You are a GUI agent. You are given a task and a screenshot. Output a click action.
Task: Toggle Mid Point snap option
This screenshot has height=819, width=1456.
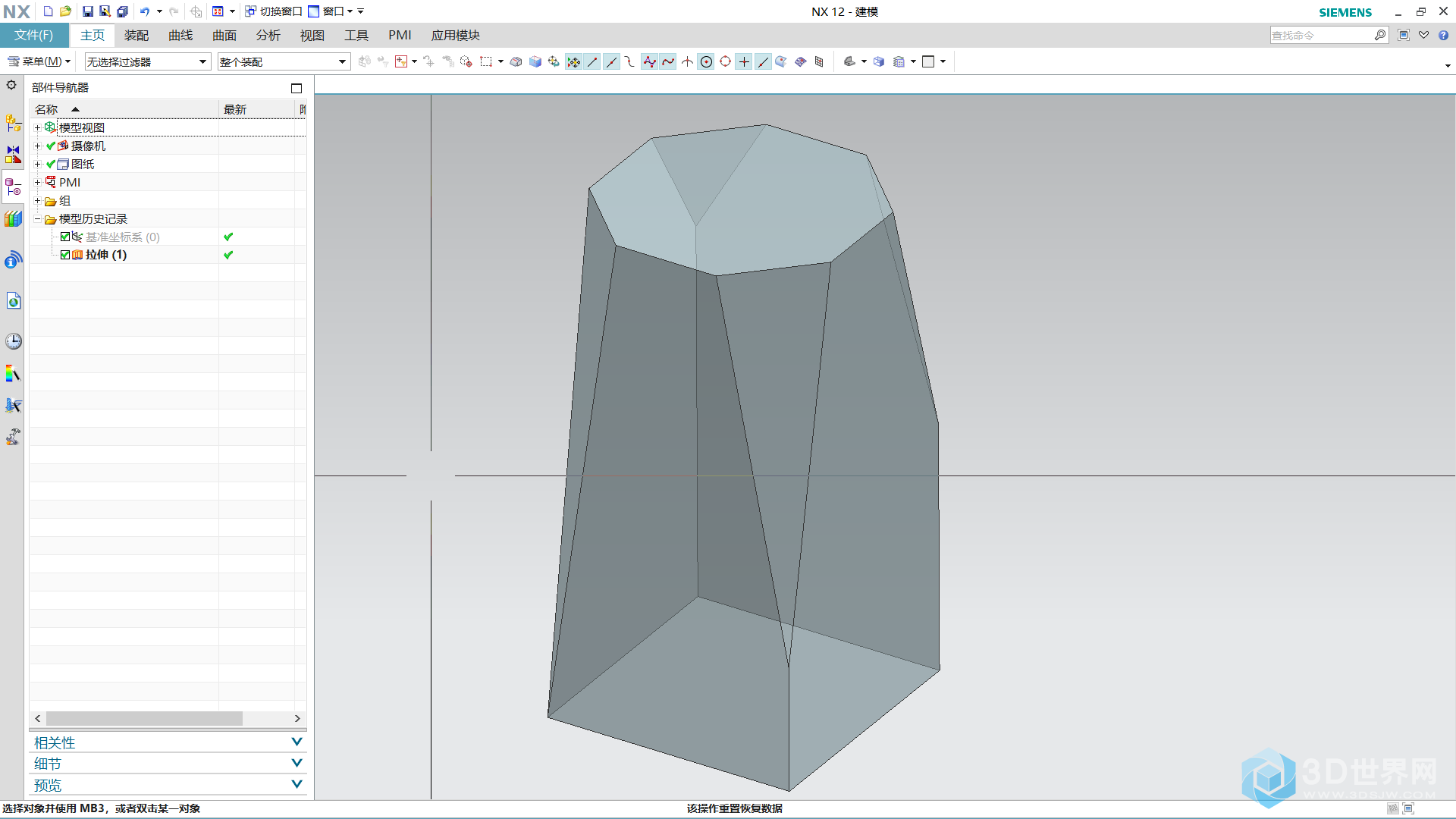tap(611, 61)
